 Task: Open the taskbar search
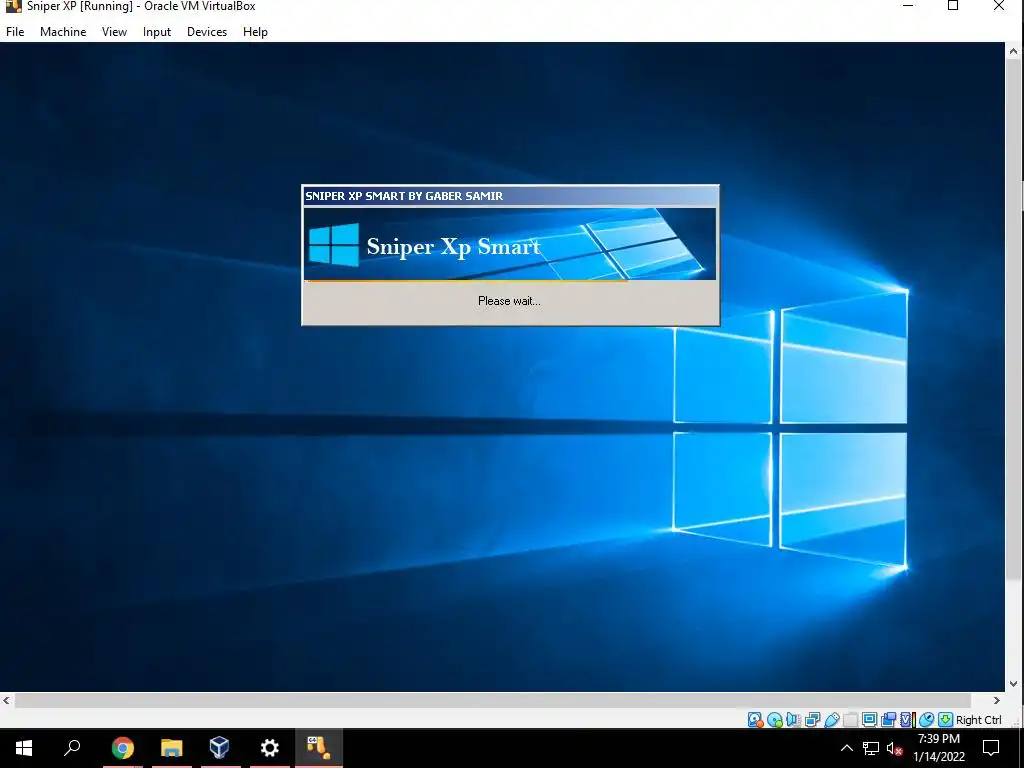[x=72, y=748]
